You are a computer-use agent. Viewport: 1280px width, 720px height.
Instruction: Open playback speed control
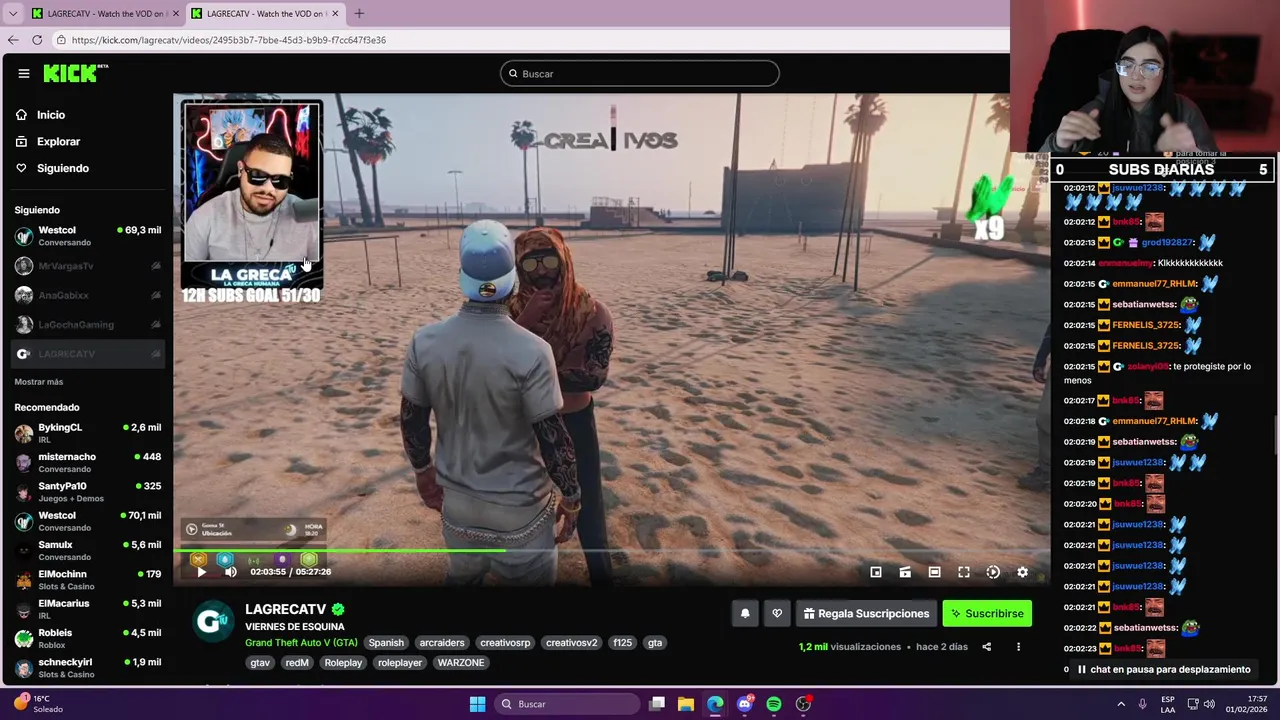coord(993,572)
